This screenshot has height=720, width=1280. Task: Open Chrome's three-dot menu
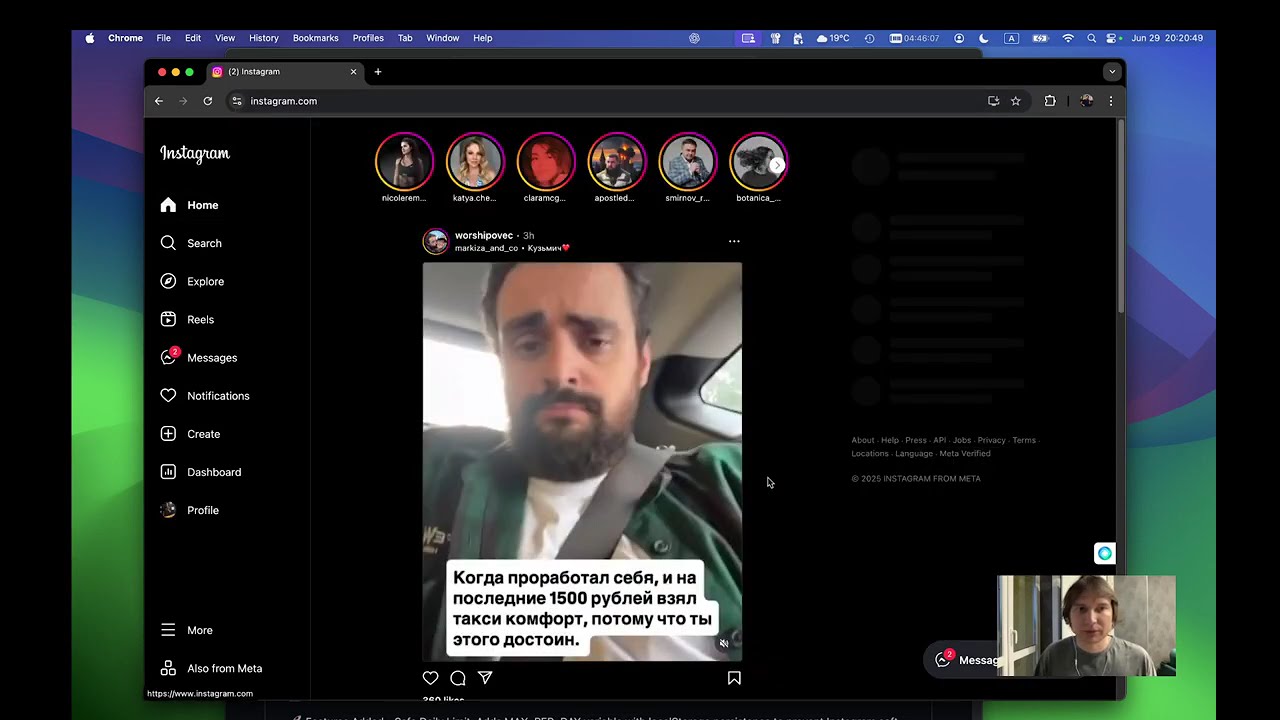coord(1110,101)
